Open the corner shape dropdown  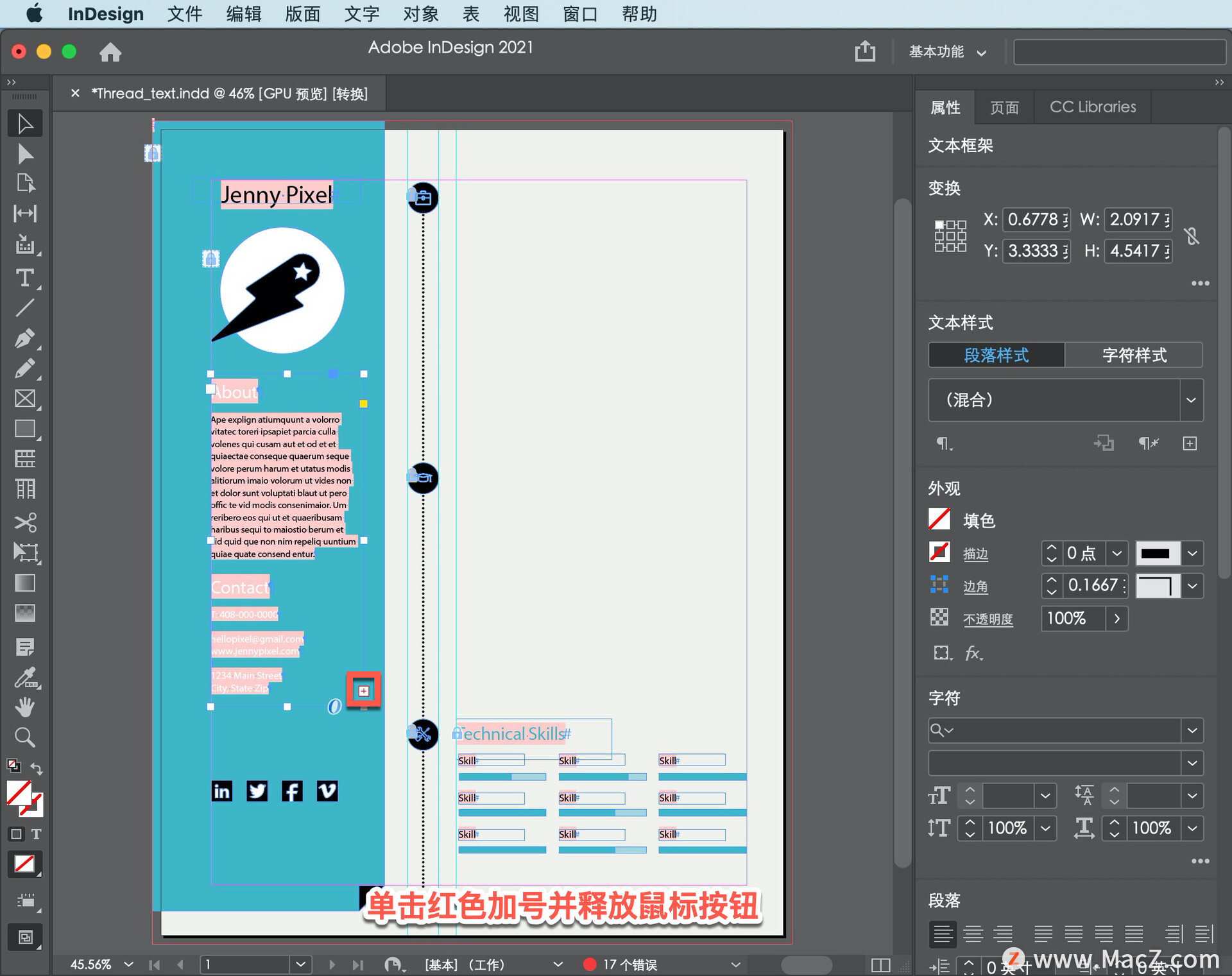1192,586
